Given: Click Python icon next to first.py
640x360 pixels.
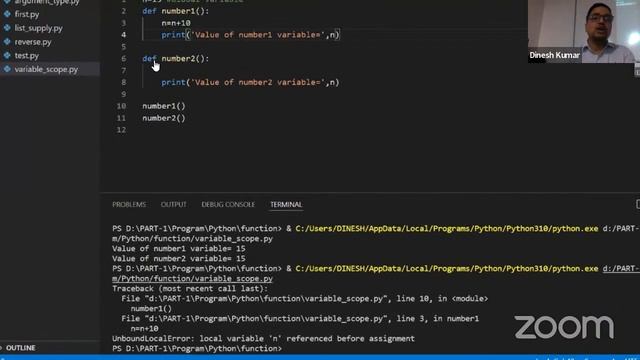Looking at the screenshot, I should click(7, 14).
